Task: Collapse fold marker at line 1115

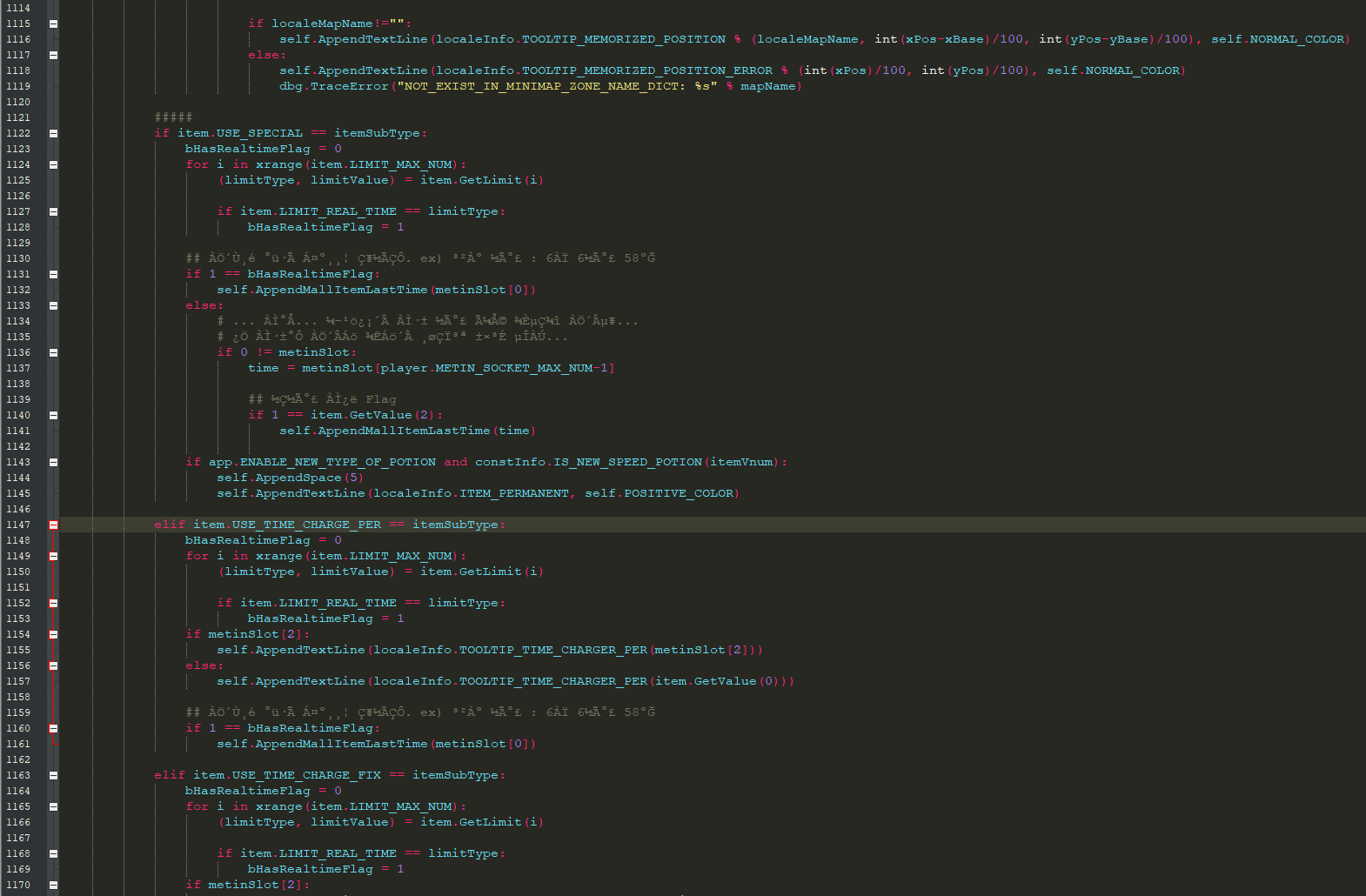Action: click(53, 23)
